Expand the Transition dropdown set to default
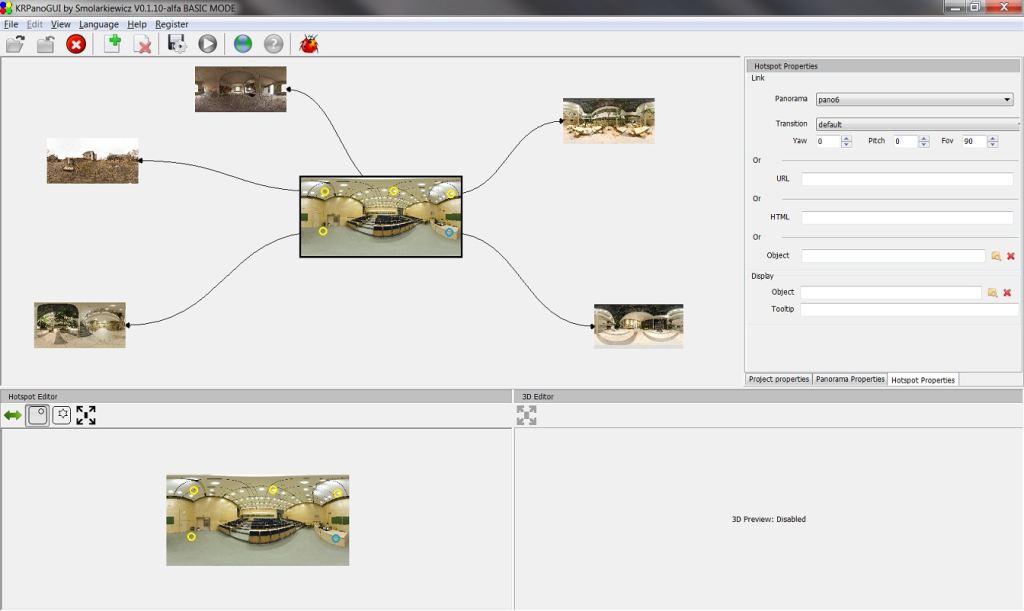This screenshot has width=1024, height=611. (916, 125)
